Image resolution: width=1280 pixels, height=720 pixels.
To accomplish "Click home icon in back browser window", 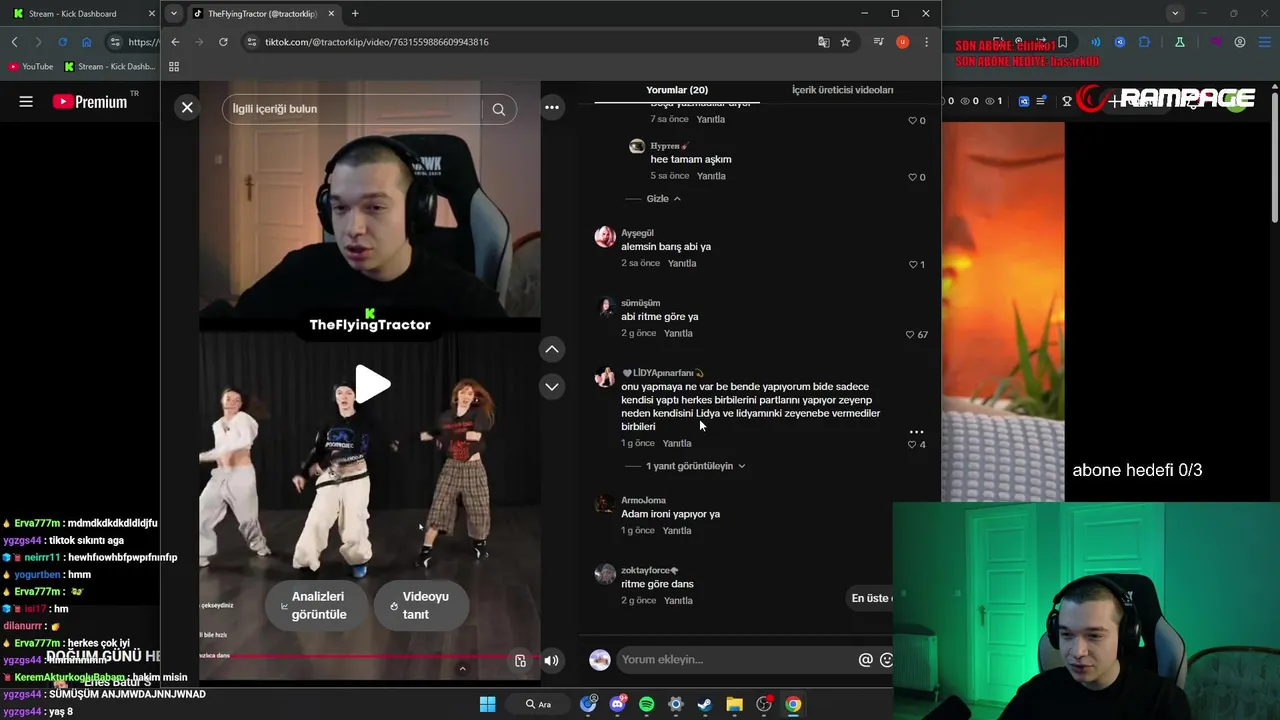I will coord(87,42).
